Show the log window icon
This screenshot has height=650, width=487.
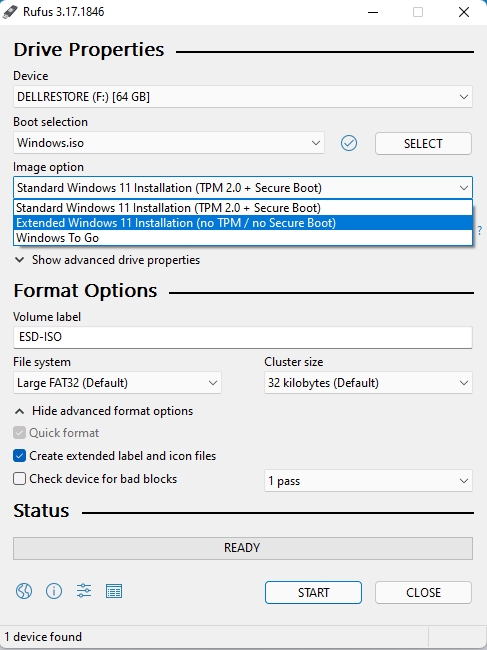coord(114,592)
